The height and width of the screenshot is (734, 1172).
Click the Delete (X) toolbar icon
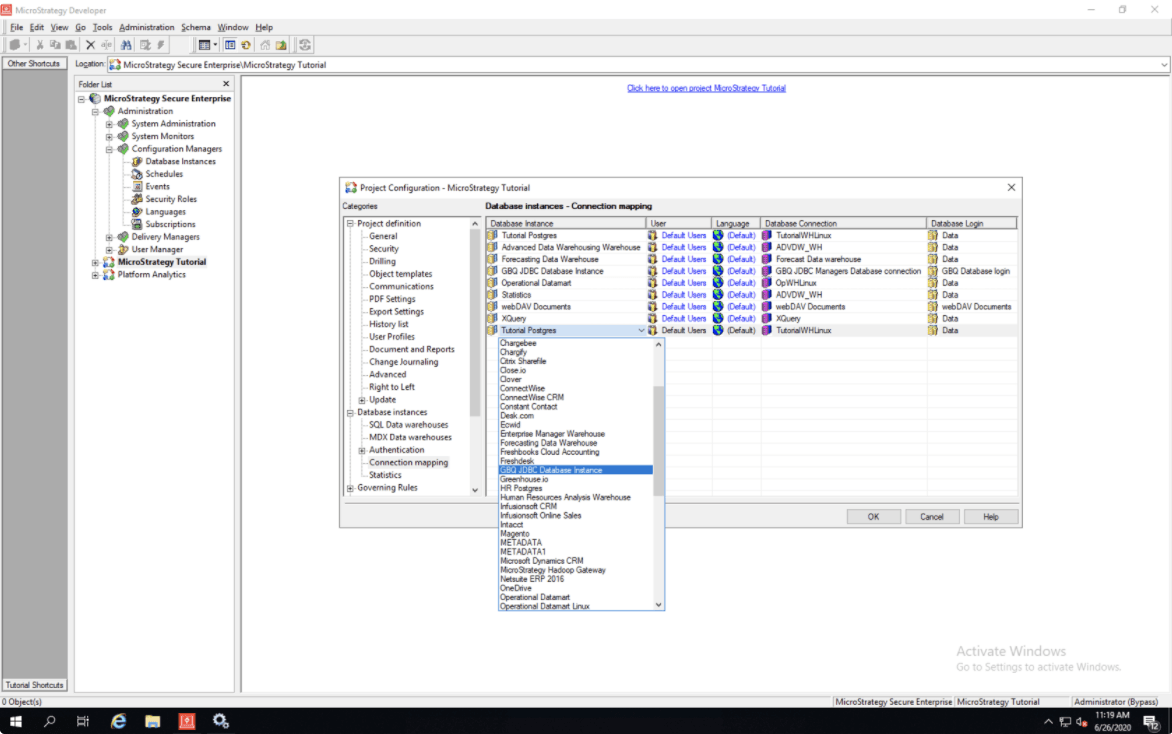pyautogui.click(x=90, y=45)
